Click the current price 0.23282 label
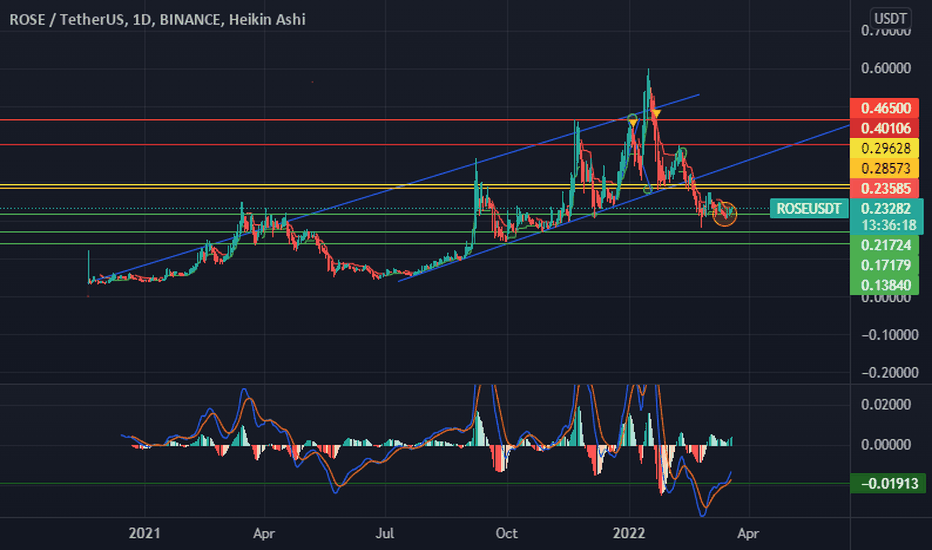The image size is (932, 550). coord(886,208)
